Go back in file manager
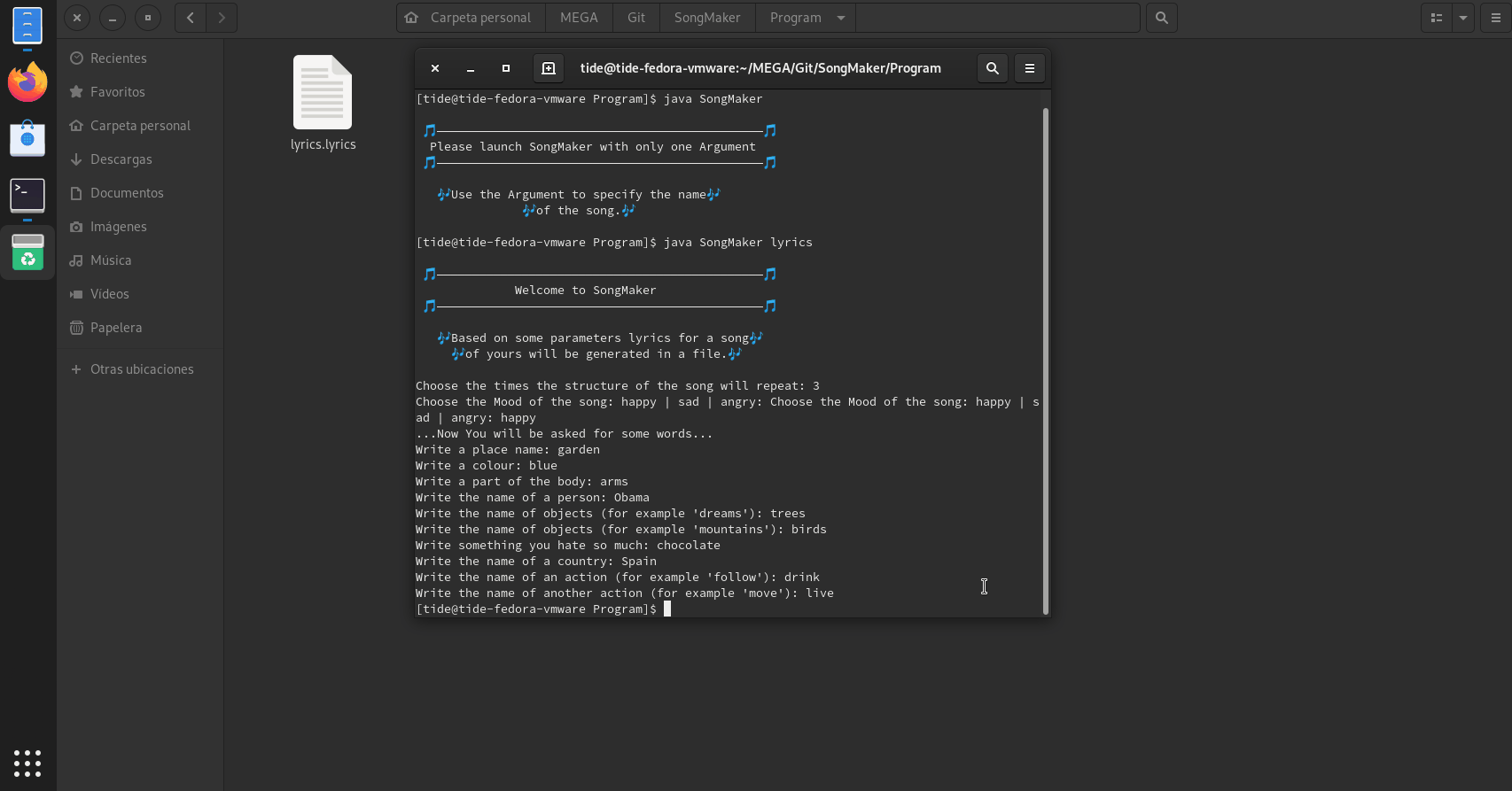 pos(191,18)
